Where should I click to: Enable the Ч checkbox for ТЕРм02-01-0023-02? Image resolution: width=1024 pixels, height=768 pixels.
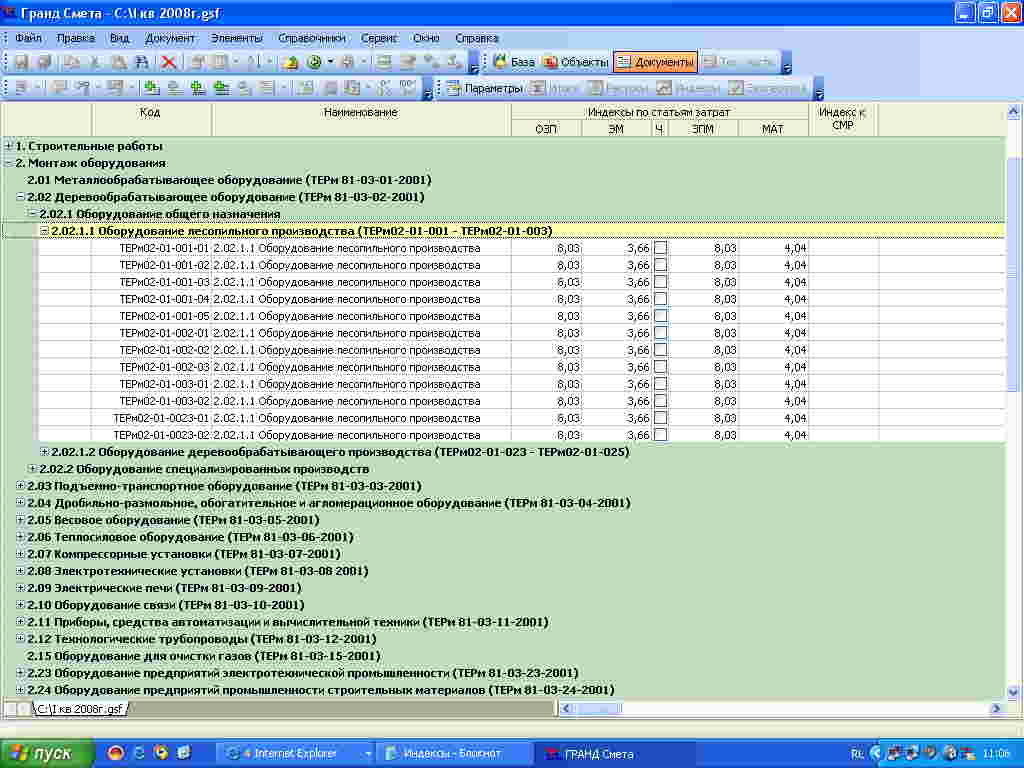point(660,435)
